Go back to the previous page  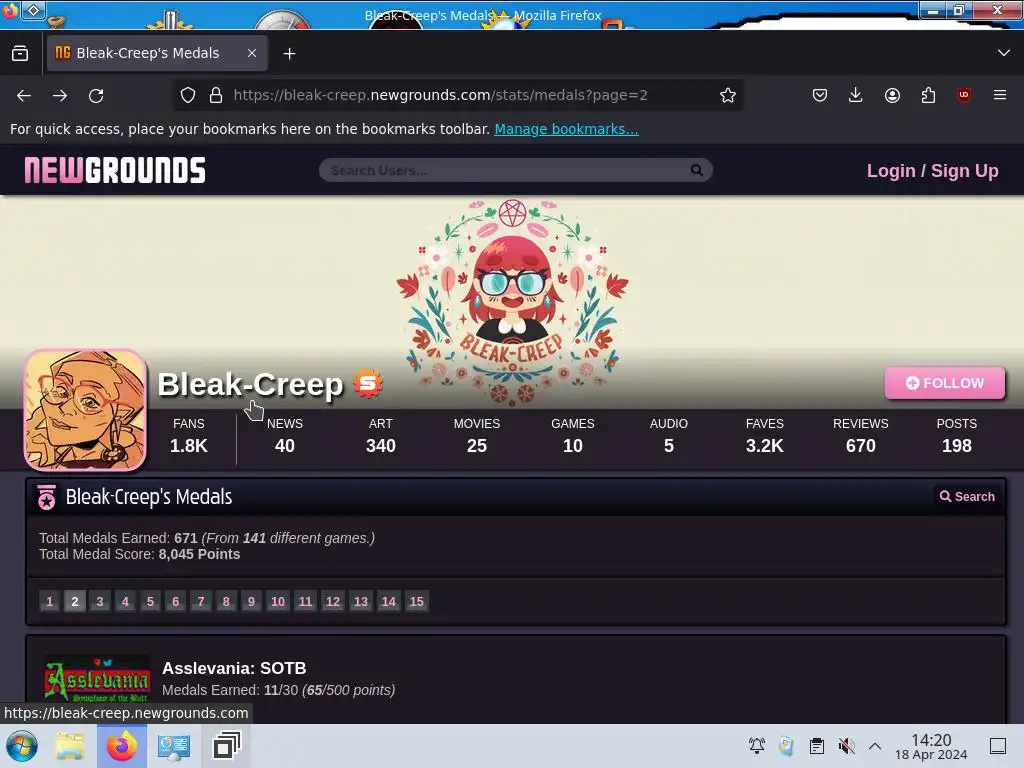pyautogui.click(x=24, y=95)
